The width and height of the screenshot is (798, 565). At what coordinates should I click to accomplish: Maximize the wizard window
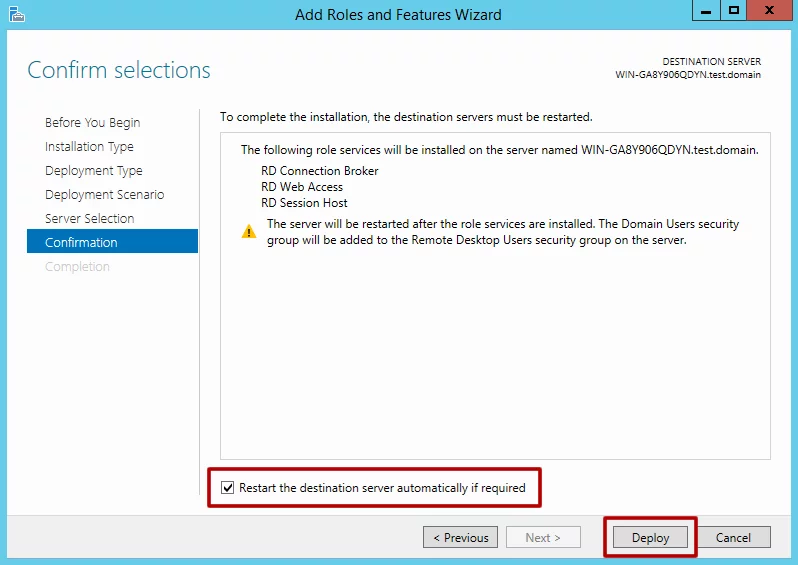tap(734, 11)
